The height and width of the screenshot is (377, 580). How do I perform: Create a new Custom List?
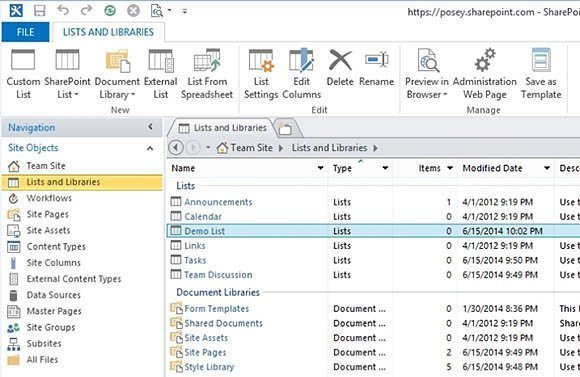point(23,74)
